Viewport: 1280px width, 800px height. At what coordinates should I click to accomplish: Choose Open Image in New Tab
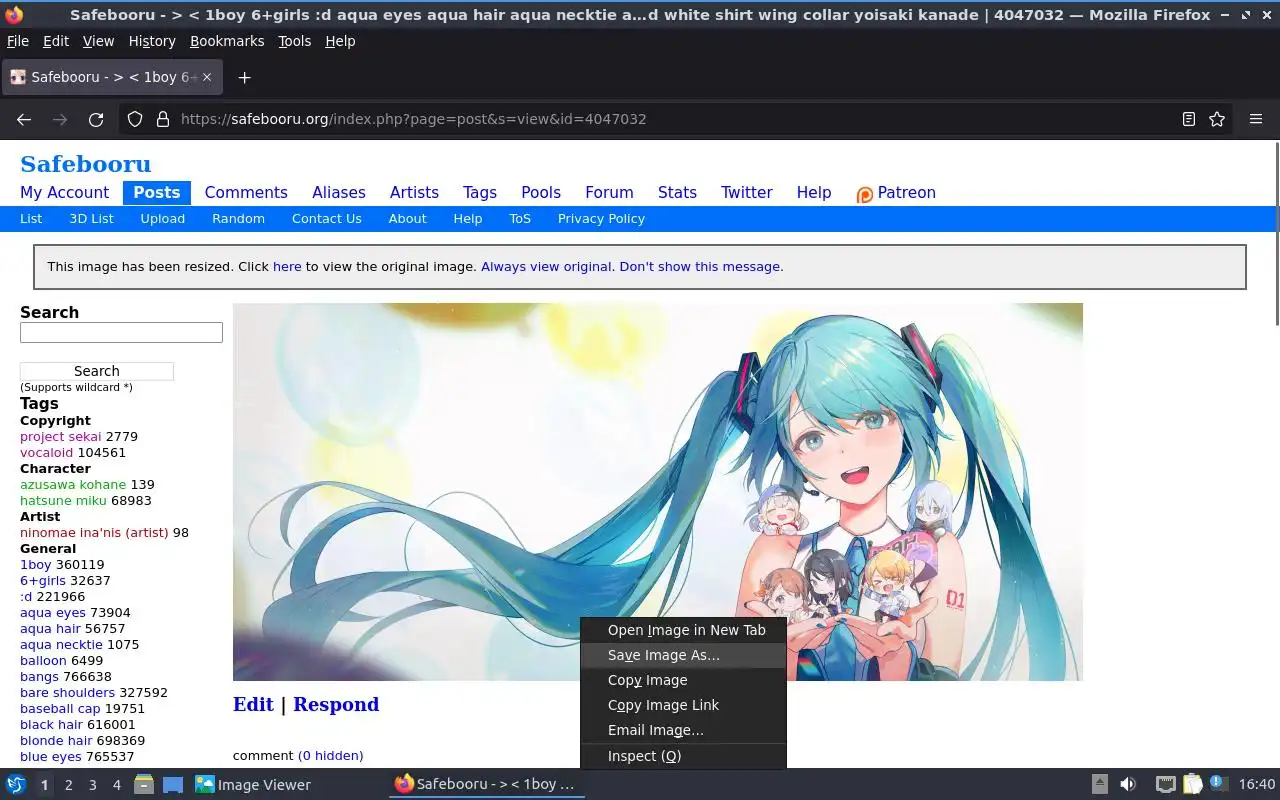pyautogui.click(x=683, y=630)
